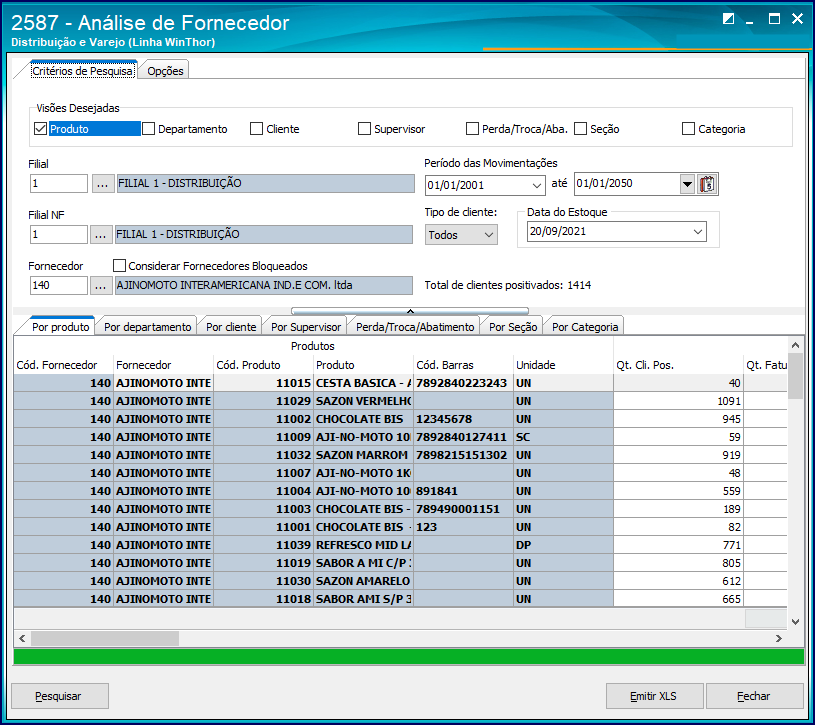Click the Produto column header
Image resolution: width=815 pixels, height=725 pixels.
point(363,365)
